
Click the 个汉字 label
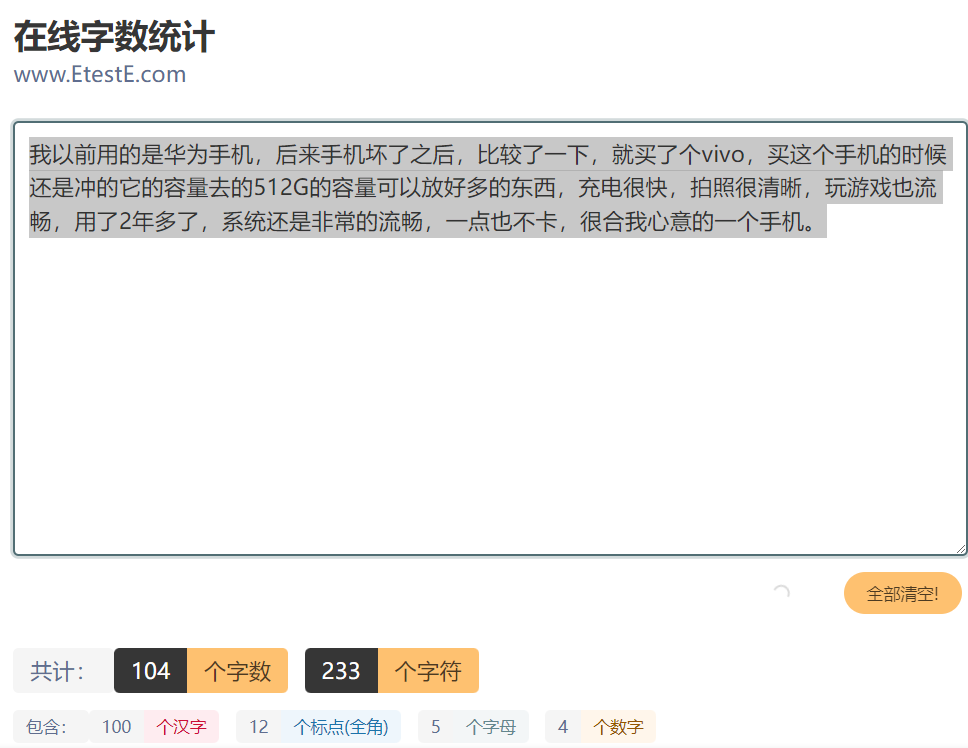pyautogui.click(x=182, y=726)
